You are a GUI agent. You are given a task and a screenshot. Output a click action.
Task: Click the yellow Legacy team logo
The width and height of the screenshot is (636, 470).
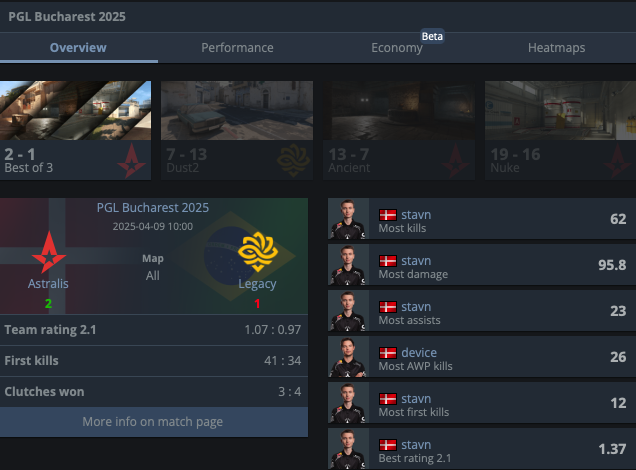click(258, 252)
